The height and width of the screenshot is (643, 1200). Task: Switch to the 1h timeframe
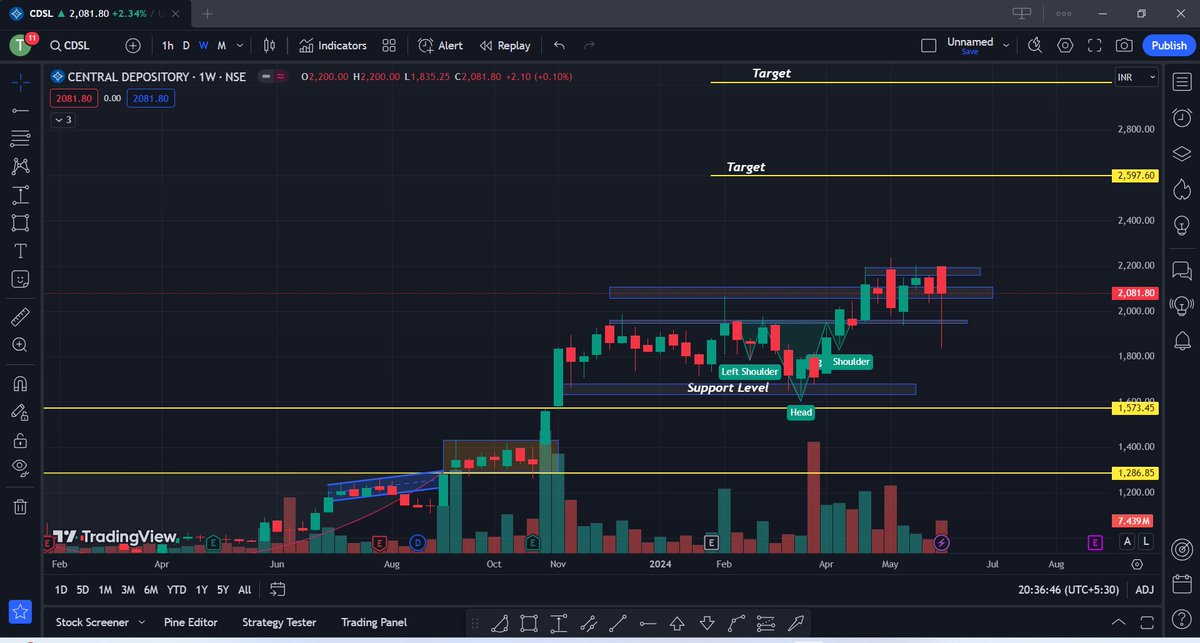(x=167, y=45)
